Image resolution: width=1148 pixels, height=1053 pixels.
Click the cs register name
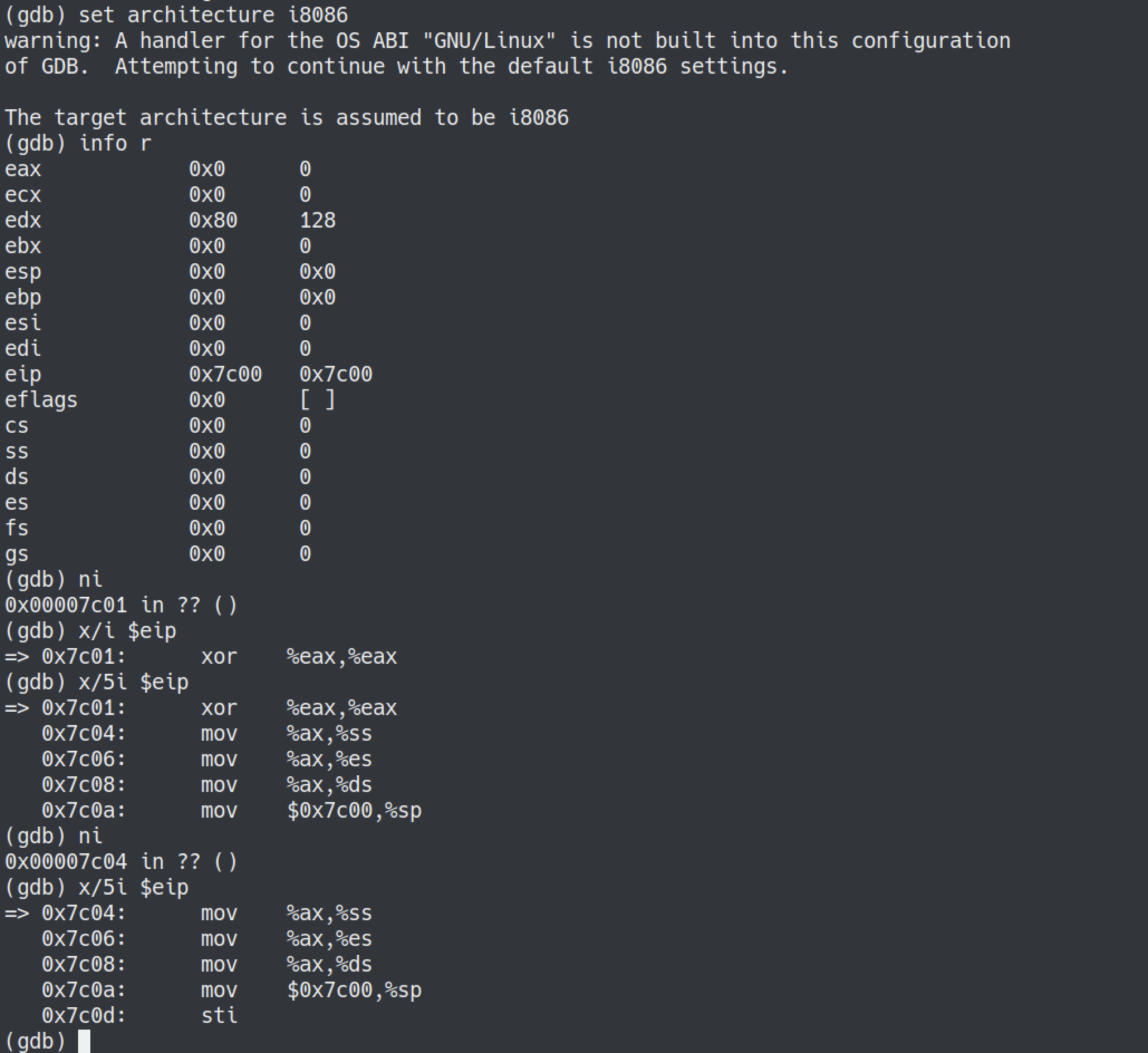click(x=17, y=425)
